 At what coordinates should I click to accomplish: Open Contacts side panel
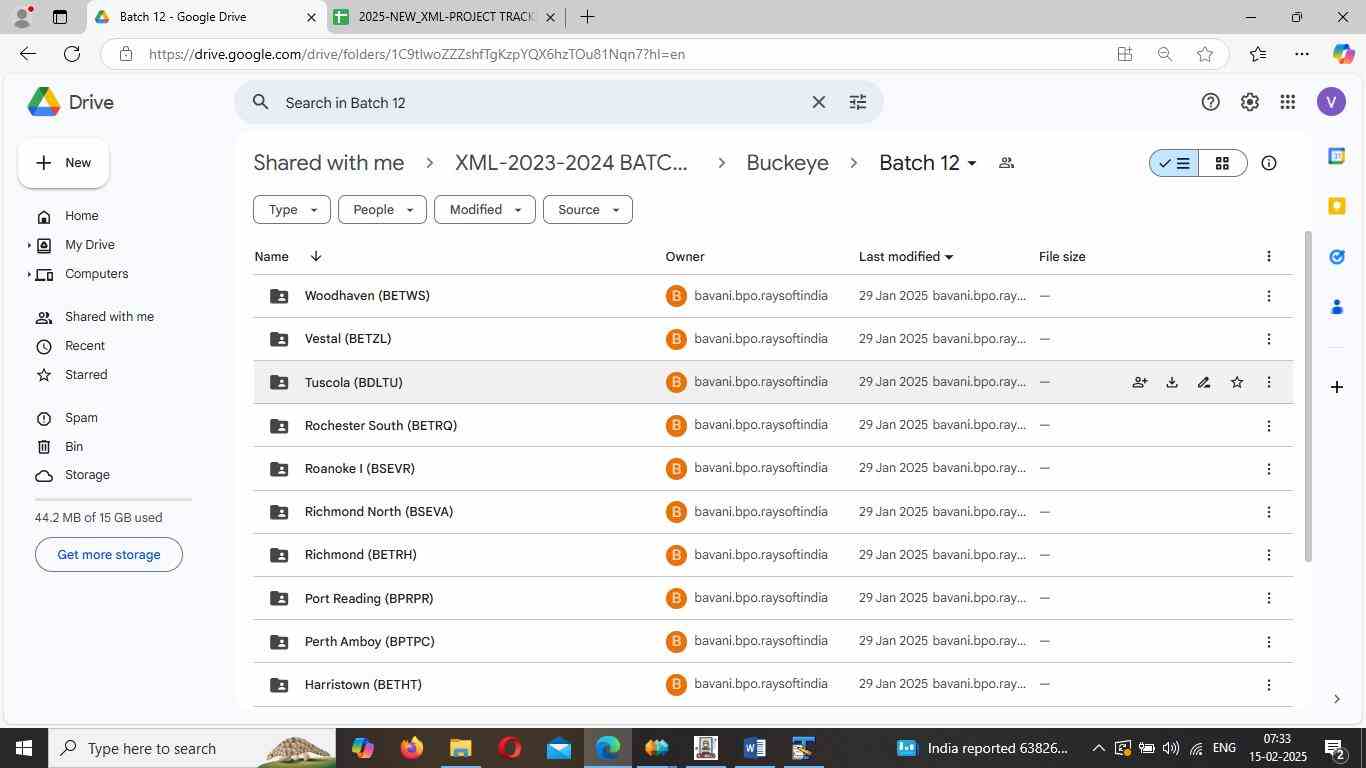tap(1336, 307)
